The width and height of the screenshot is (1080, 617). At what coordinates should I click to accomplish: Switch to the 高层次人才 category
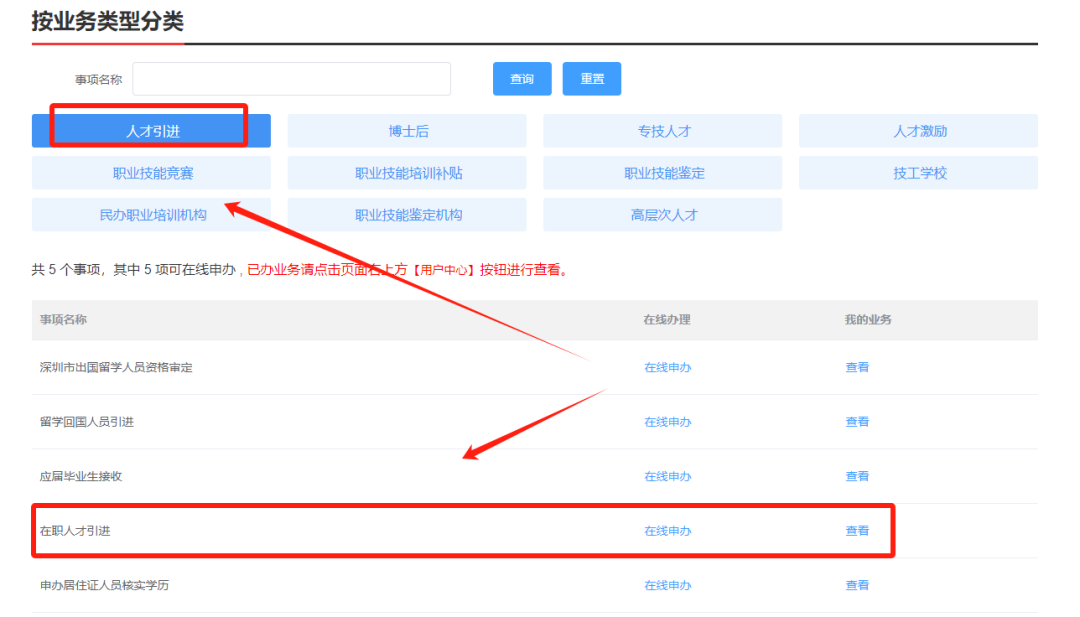(663, 215)
